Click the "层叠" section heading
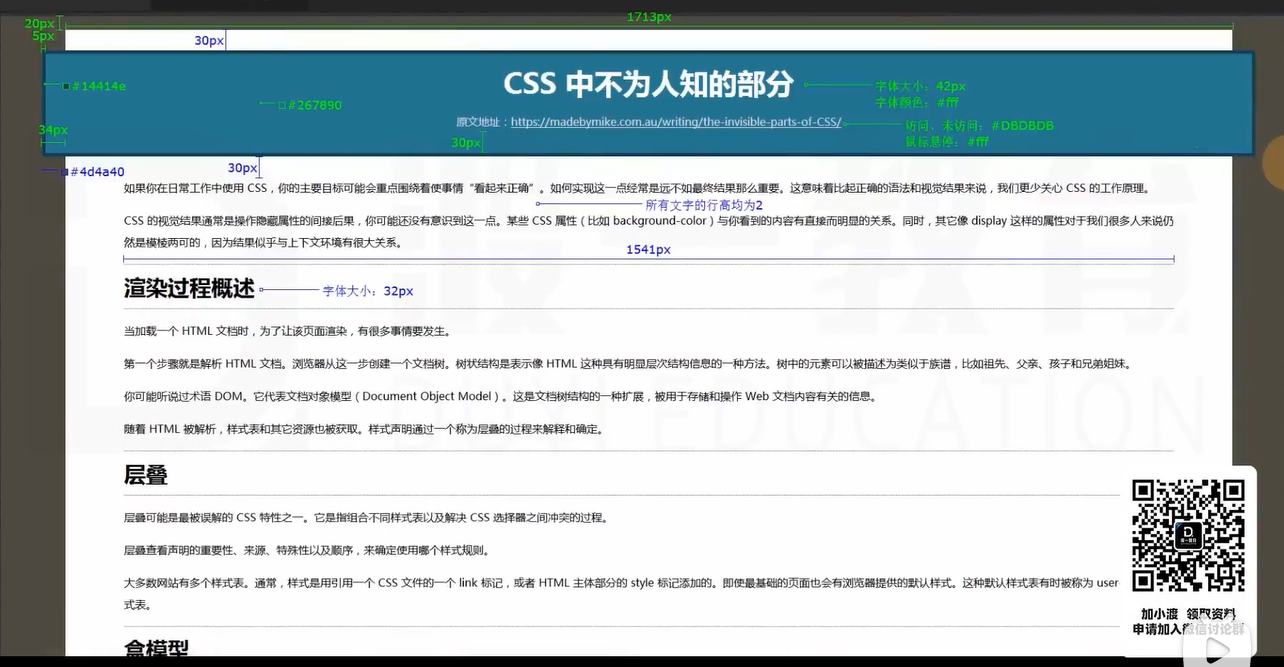The width and height of the screenshot is (1284, 667). (x=146, y=475)
